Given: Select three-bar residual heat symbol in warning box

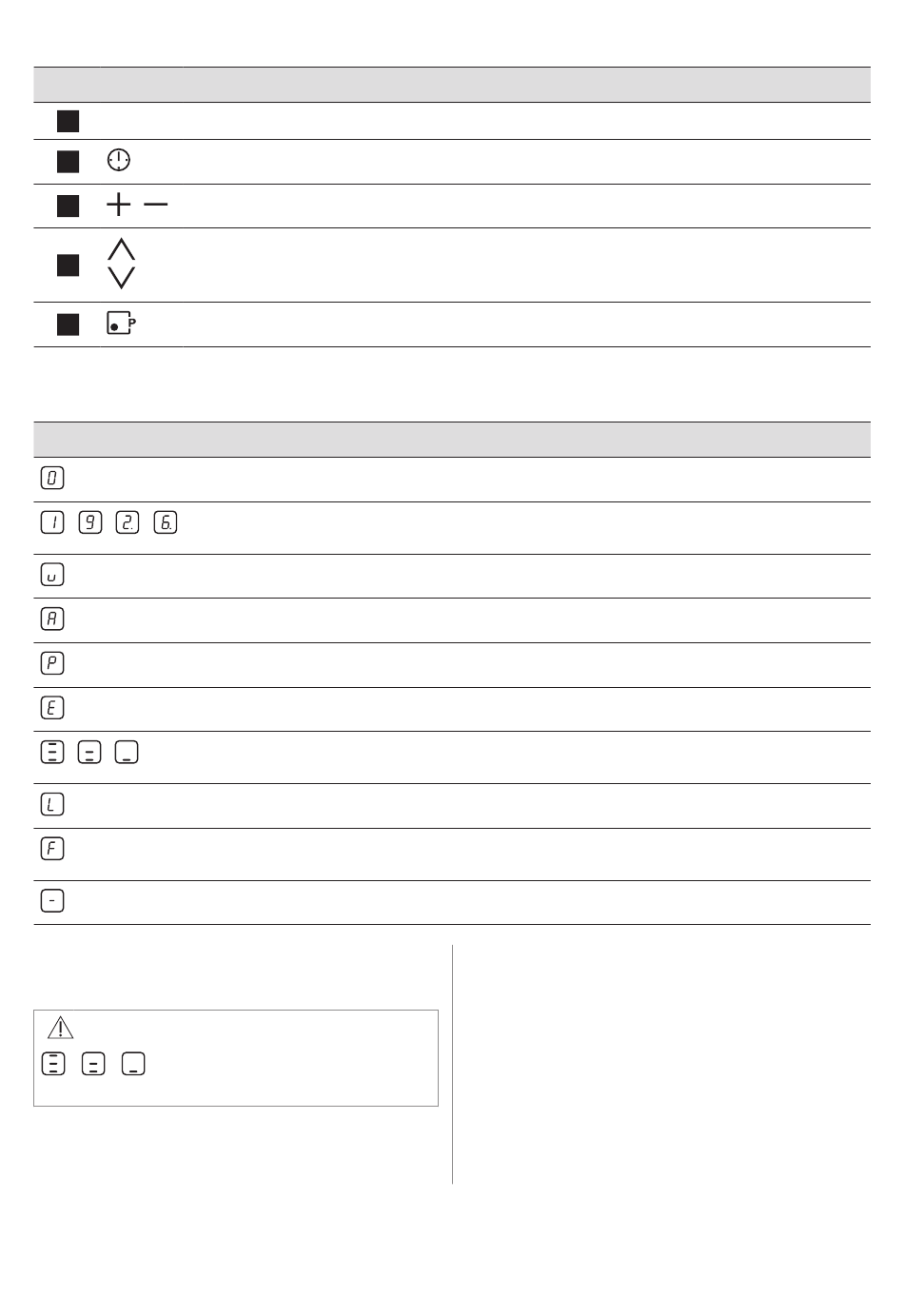Looking at the screenshot, I should (x=53, y=1064).
